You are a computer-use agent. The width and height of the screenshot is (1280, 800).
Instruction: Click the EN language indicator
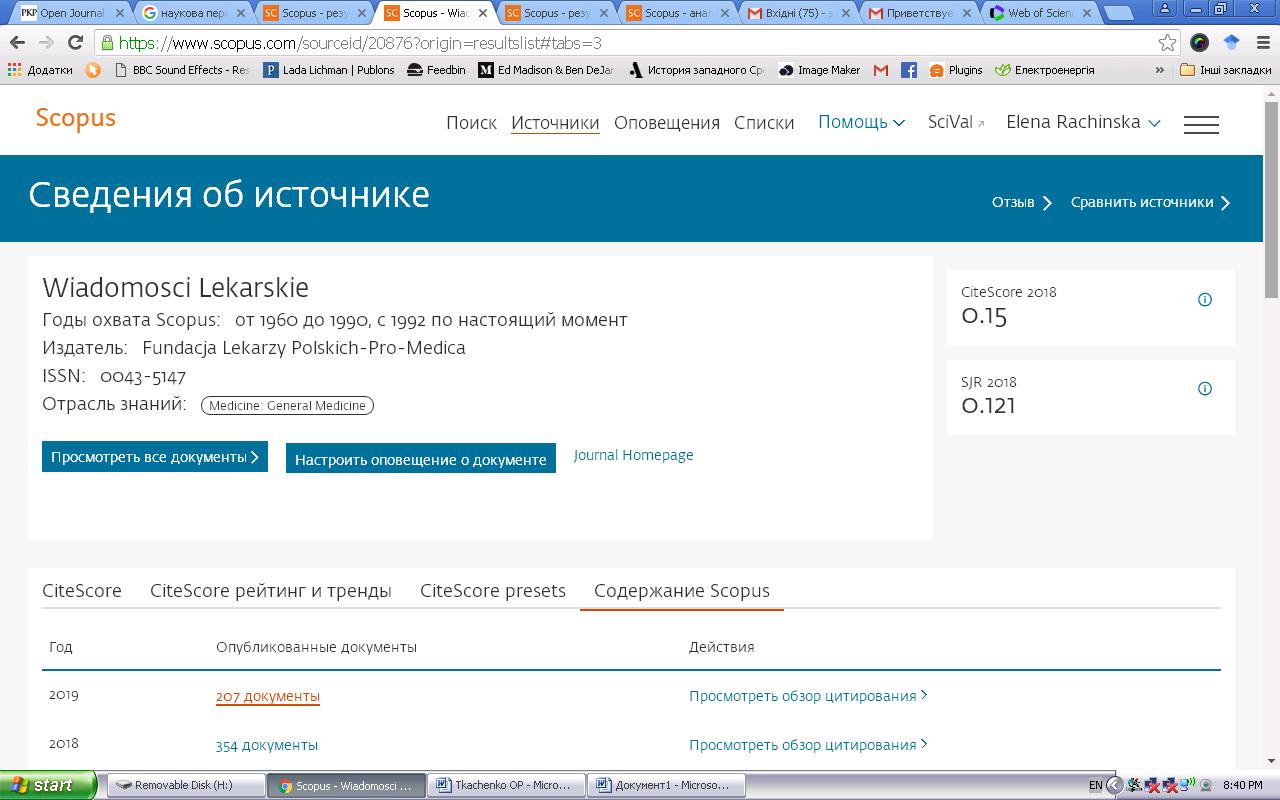click(x=1096, y=785)
